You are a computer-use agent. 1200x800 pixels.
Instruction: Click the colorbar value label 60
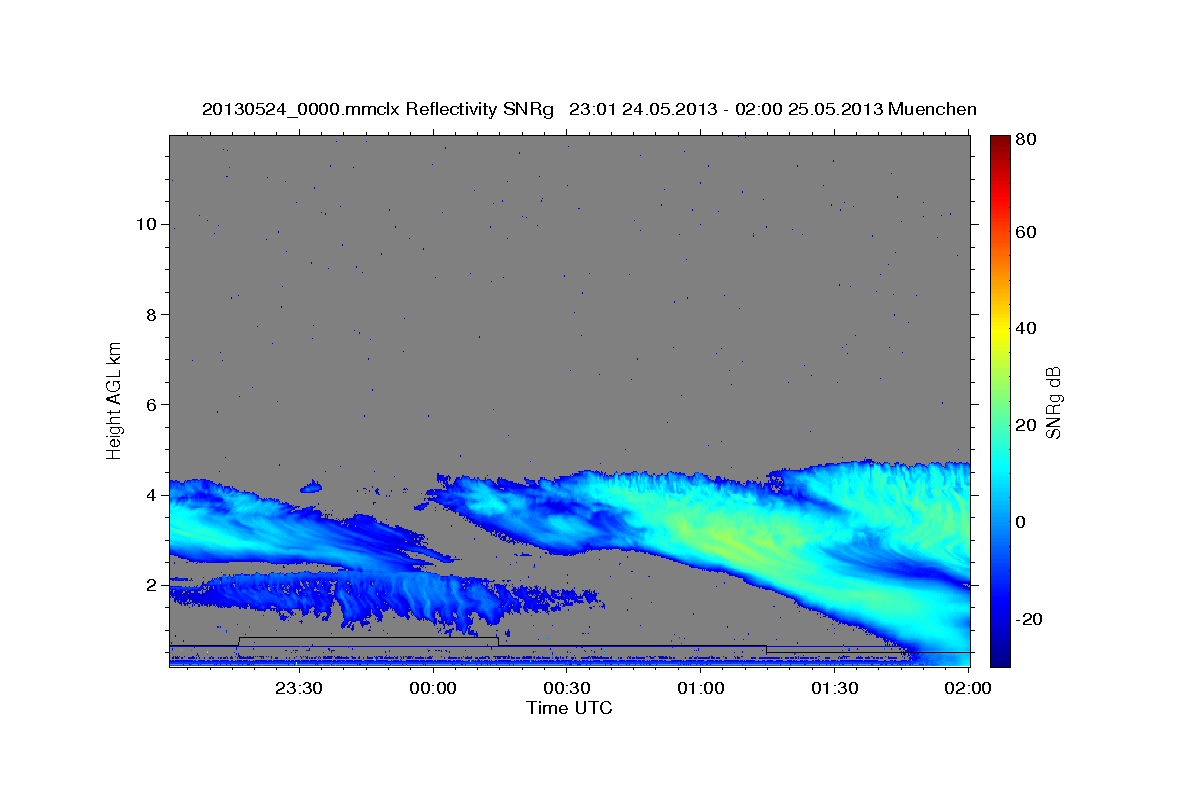pyautogui.click(x=1025, y=232)
